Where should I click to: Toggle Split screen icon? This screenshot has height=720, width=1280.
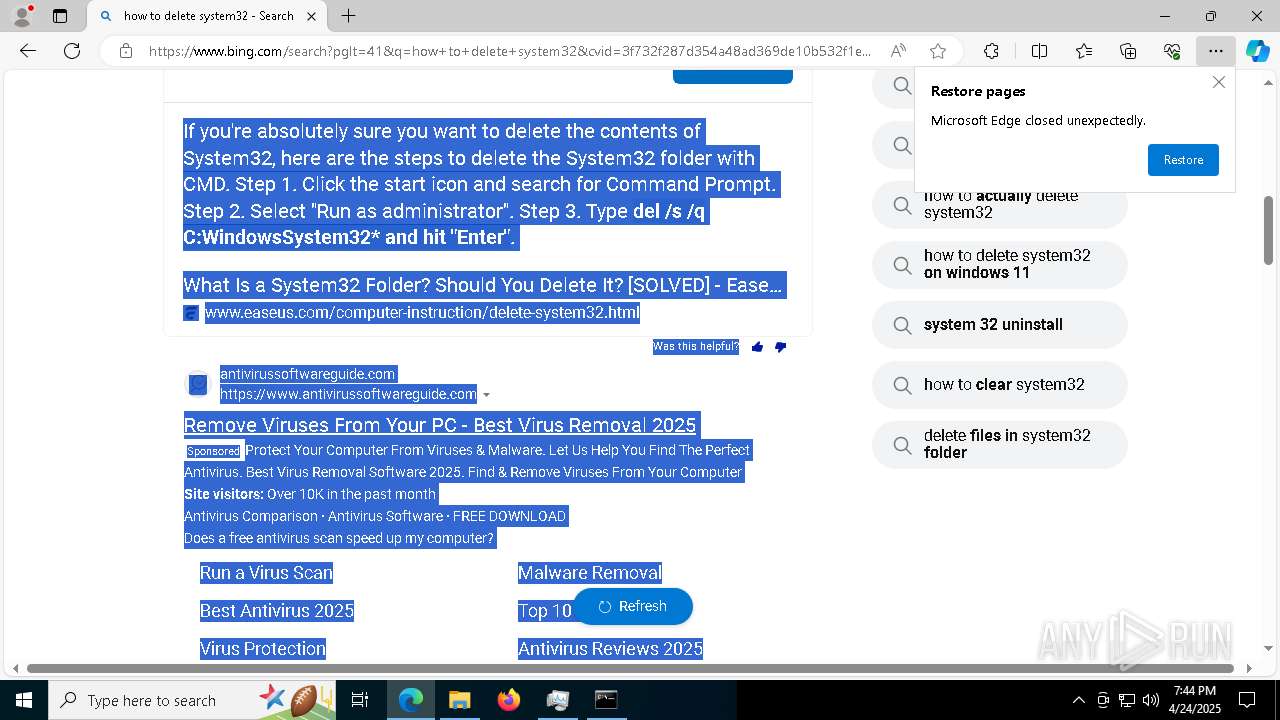(1039, 51)
